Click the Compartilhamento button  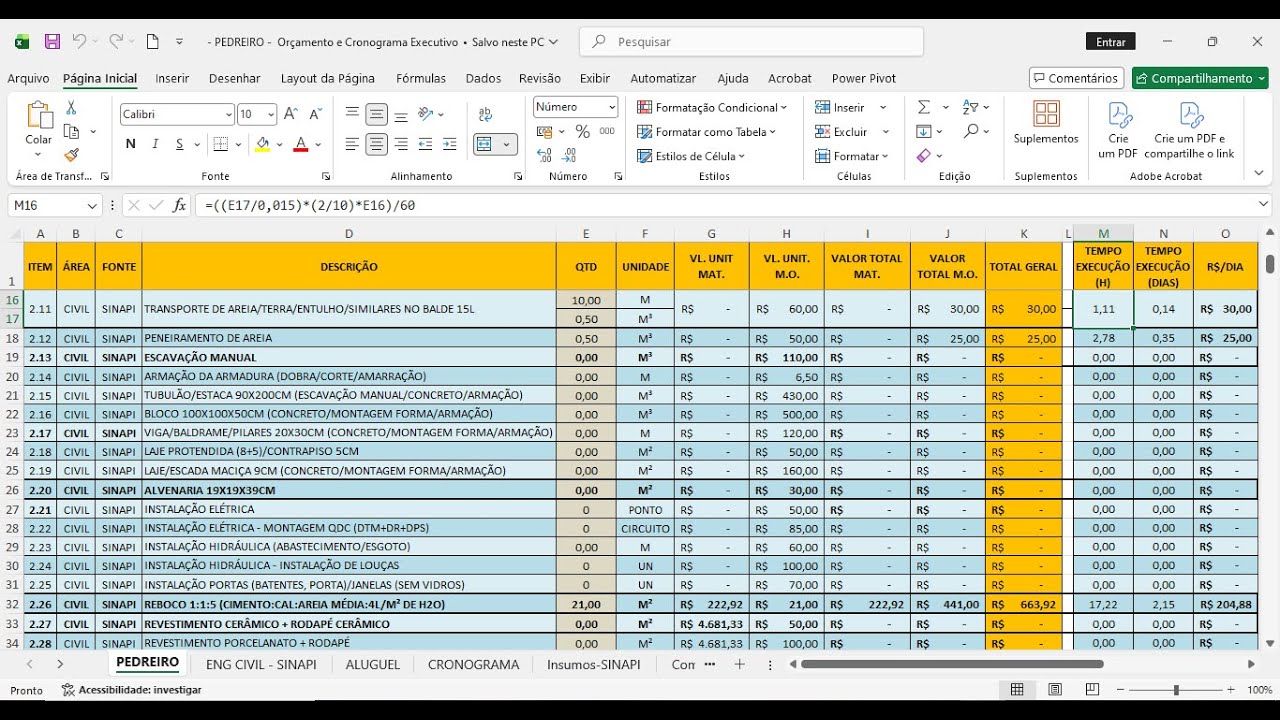coord(1200,78)
